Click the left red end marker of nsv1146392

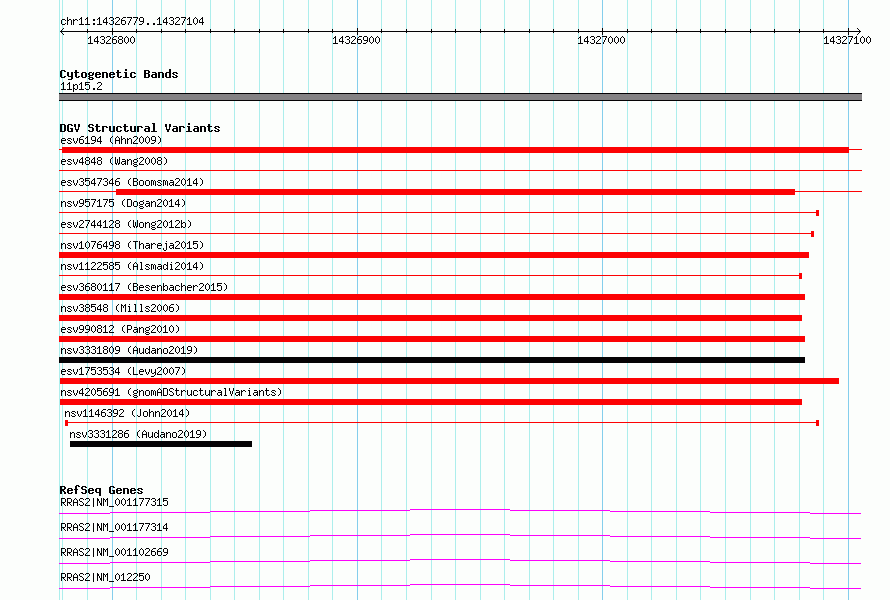point(66,423)
